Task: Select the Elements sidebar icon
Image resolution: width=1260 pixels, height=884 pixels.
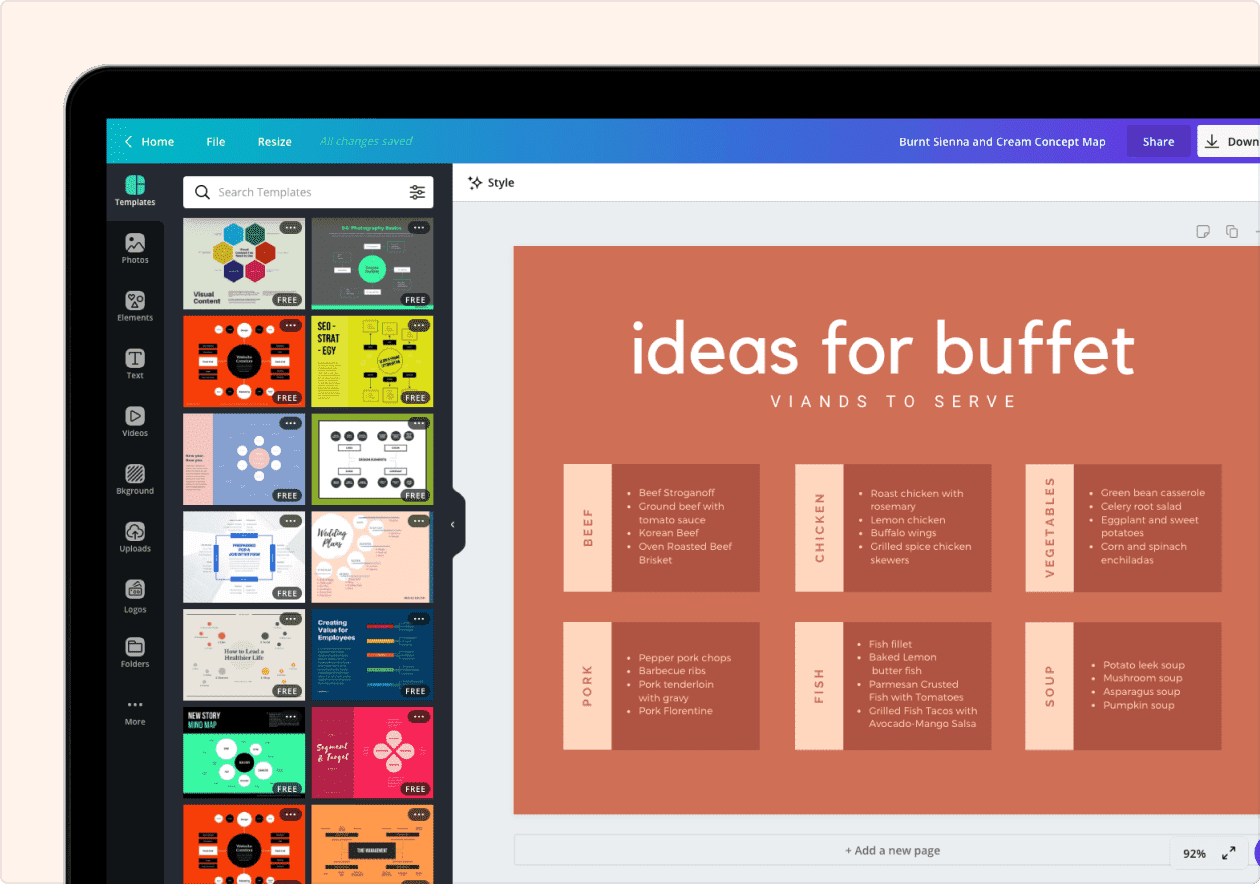Action: tap(135, 306)
